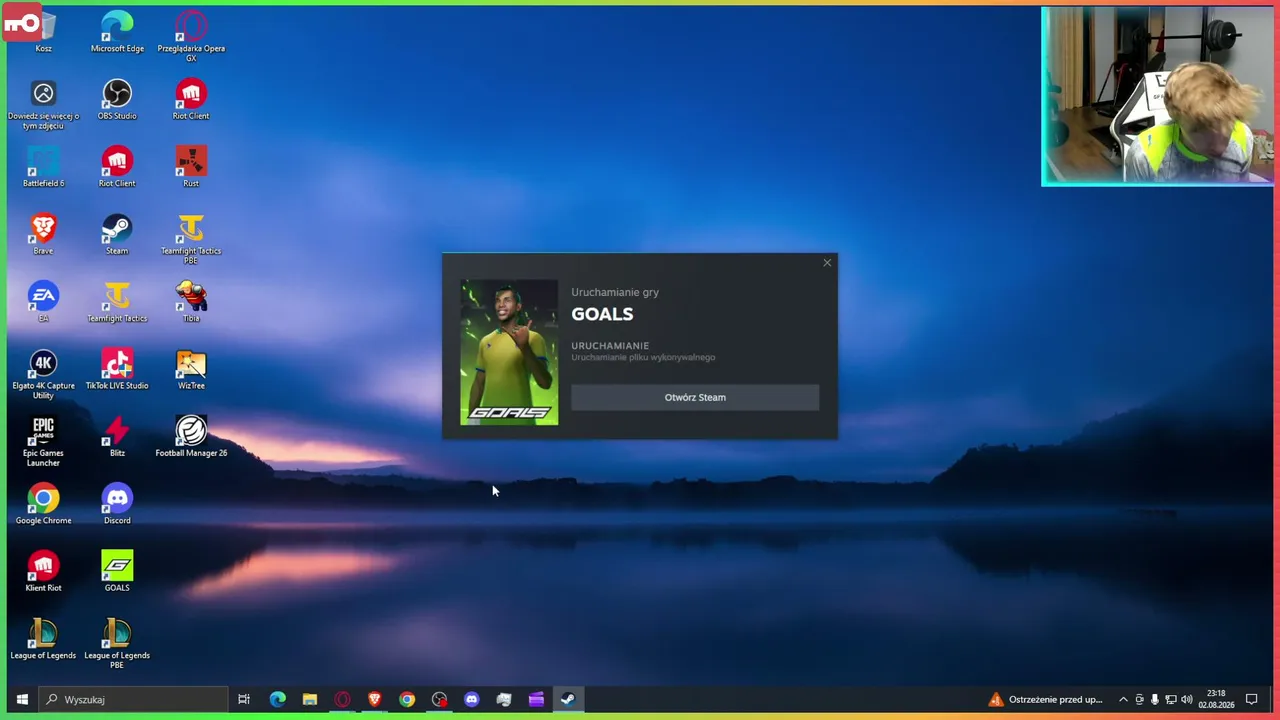Open the 'Ostrzeżenie przed up...' taskbar warning
Image resolution: width=1280 pixels, height=720 pixels.
1045,699
